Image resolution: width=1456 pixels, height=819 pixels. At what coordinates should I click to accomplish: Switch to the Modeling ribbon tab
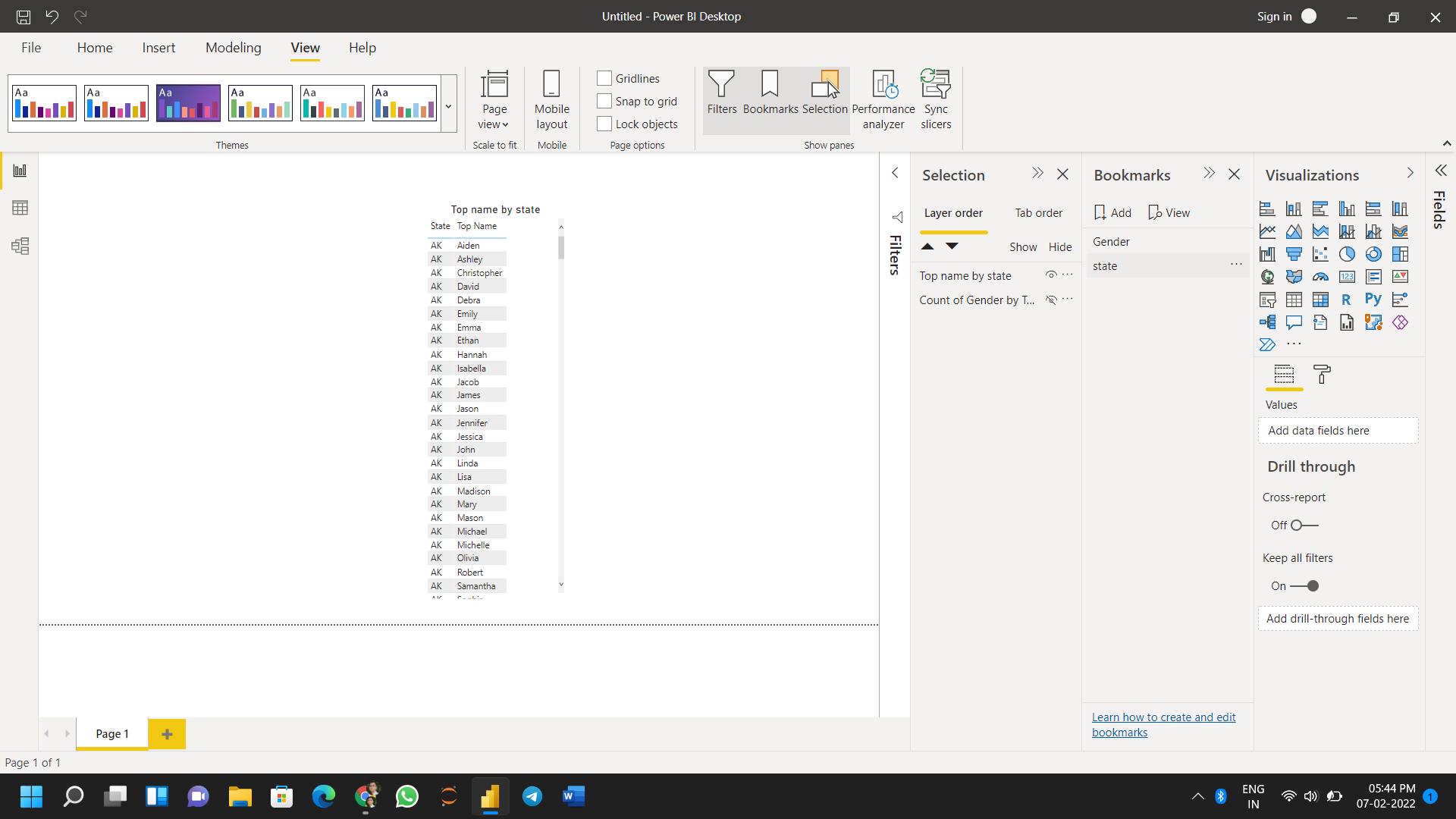(x=233, y=47)
